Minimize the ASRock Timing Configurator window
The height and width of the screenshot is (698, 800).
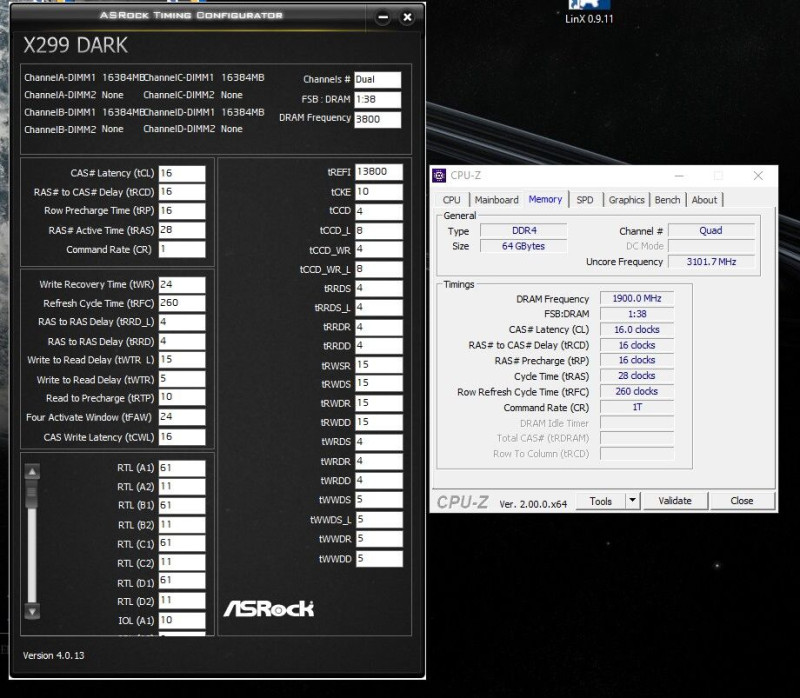tap(383, 17)
